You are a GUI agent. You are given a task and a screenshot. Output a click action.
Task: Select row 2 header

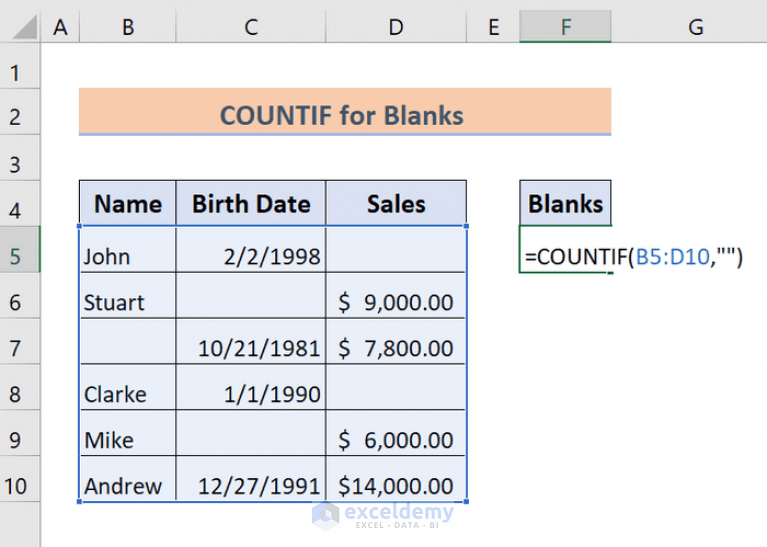20,112
